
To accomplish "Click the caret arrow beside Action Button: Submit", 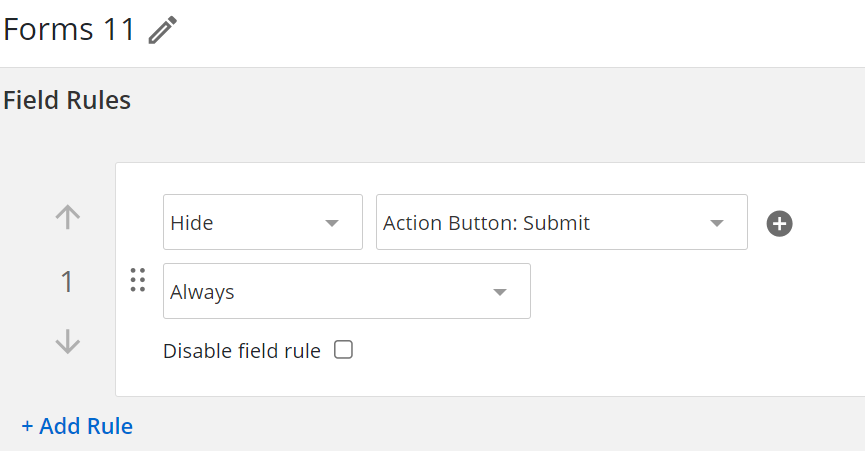I will click(717, 223).
